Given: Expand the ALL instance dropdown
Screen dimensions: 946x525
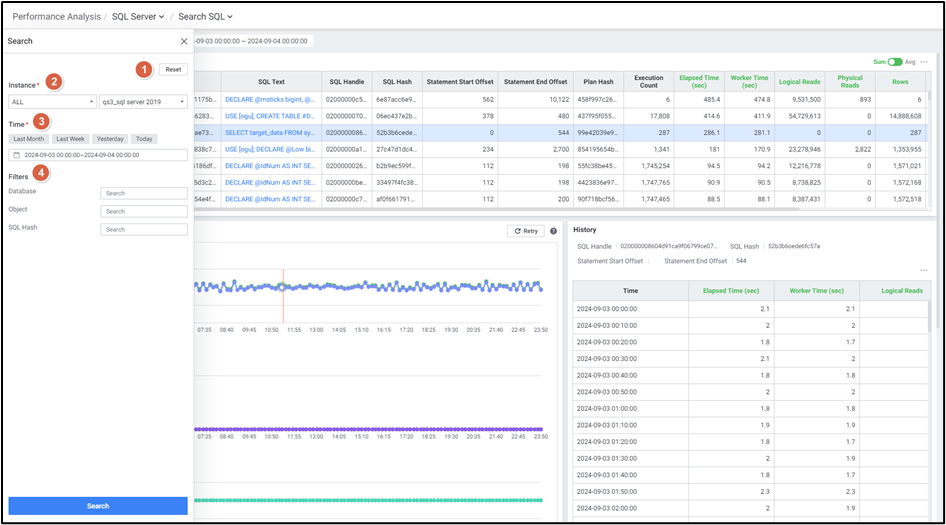Looking at the screenshot, I should pos(52,101).
